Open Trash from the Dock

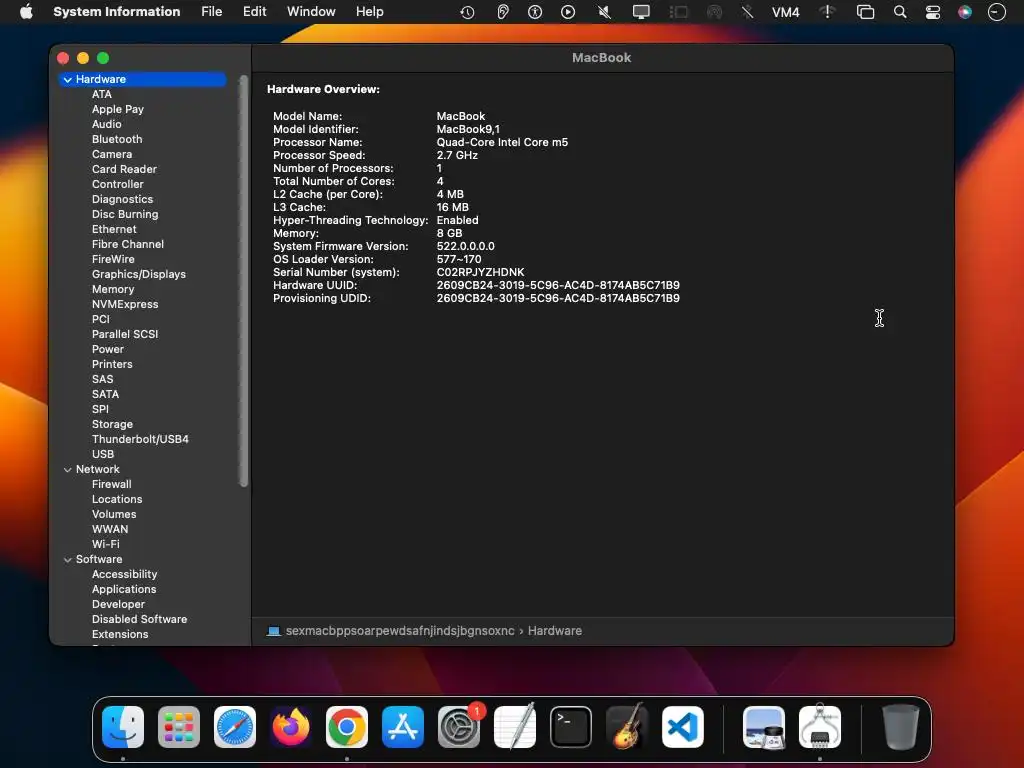(901, 727)
